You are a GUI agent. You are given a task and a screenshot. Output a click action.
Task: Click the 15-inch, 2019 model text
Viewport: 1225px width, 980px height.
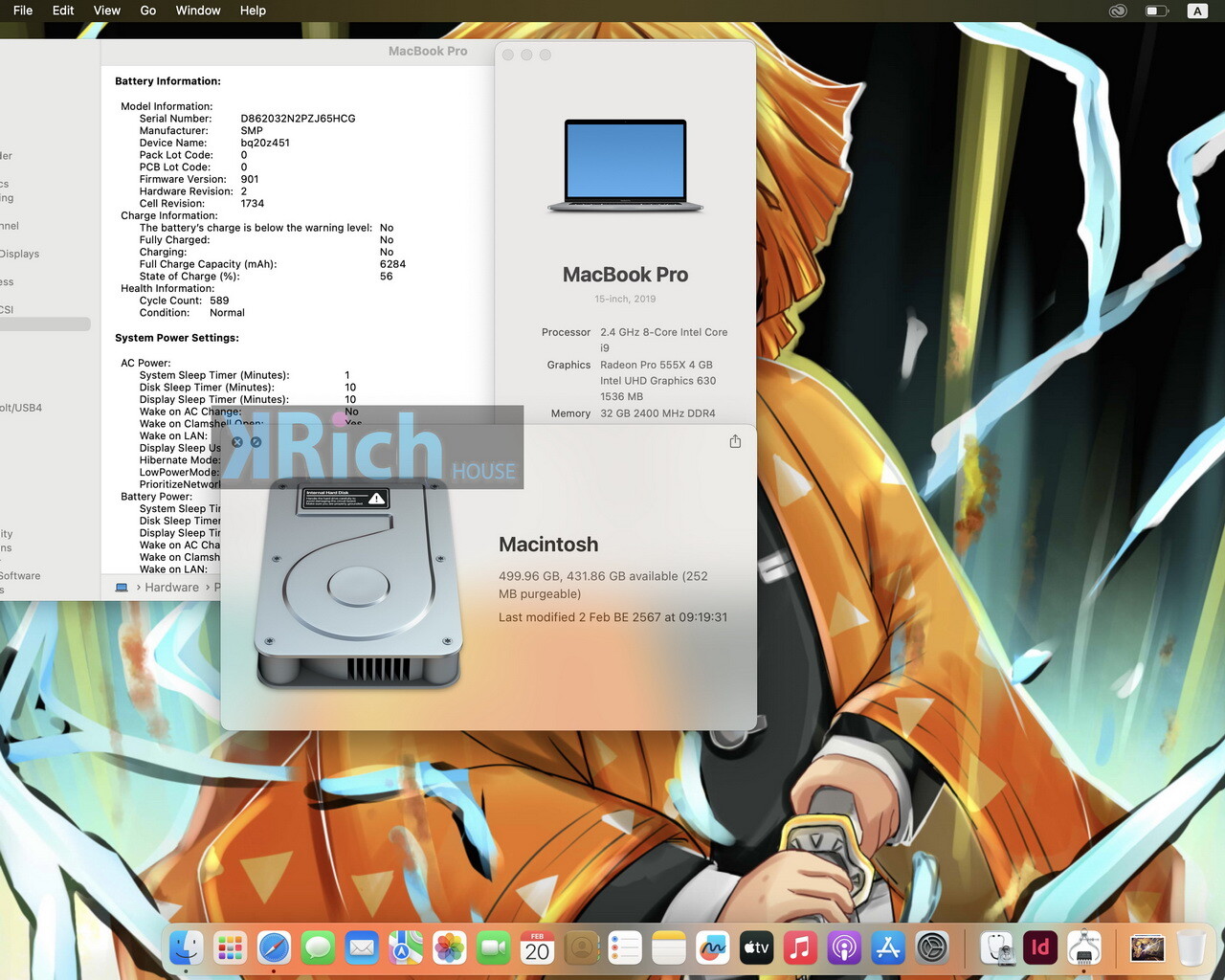coord(625,299)
